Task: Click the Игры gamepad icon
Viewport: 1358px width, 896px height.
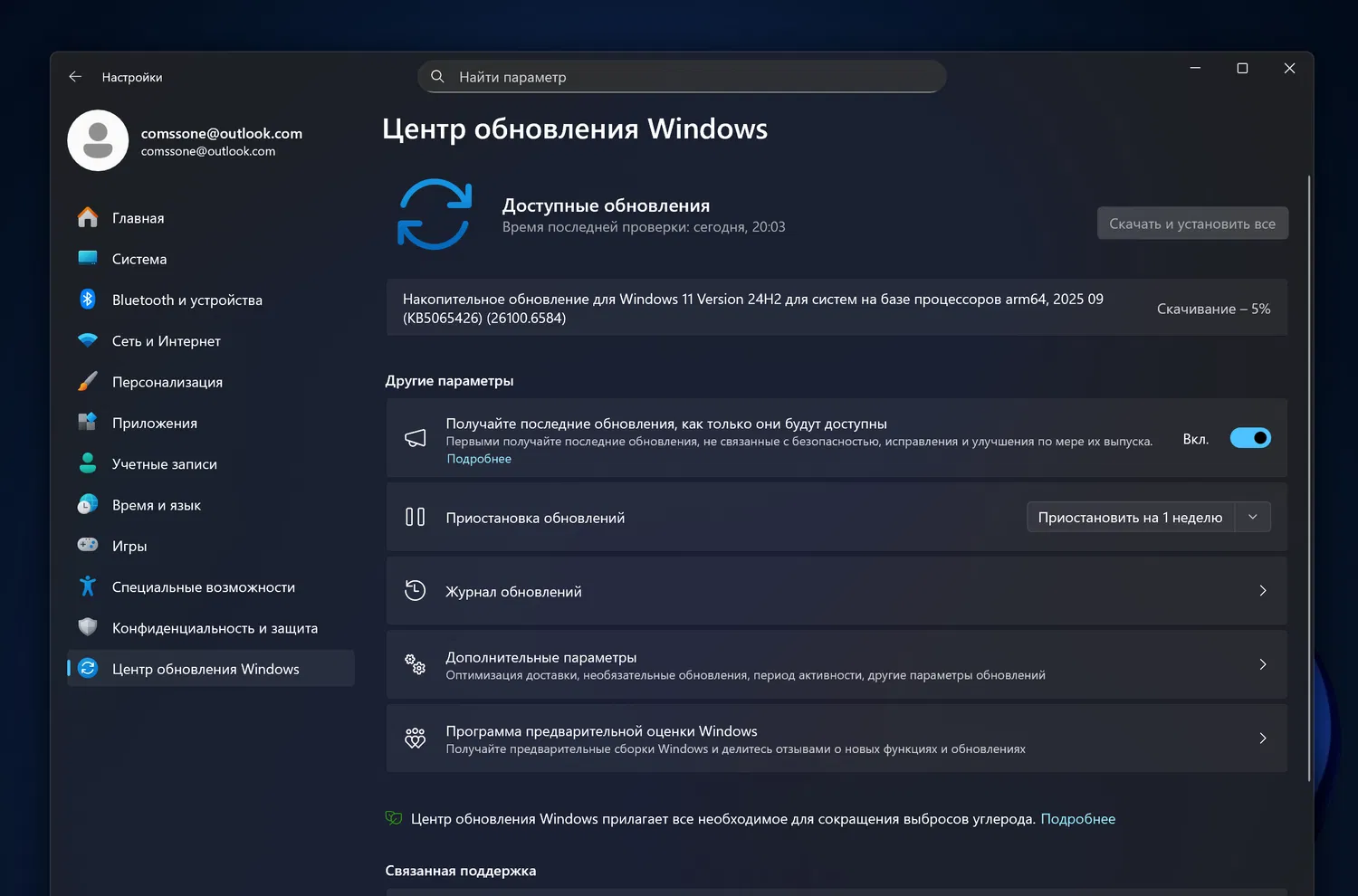Action: pos(88,545)
